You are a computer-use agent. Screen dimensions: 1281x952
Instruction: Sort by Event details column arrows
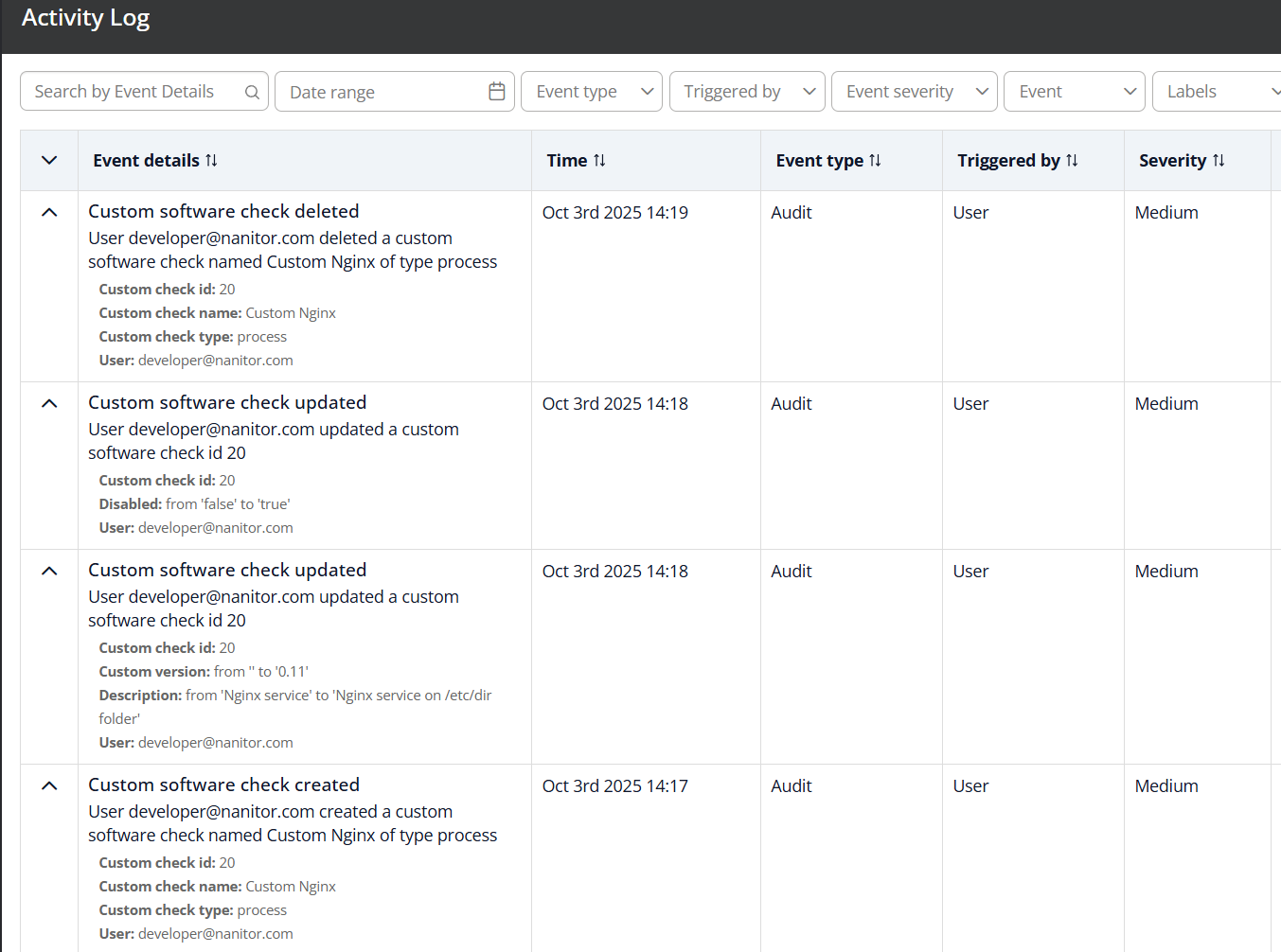pos(211,161)
